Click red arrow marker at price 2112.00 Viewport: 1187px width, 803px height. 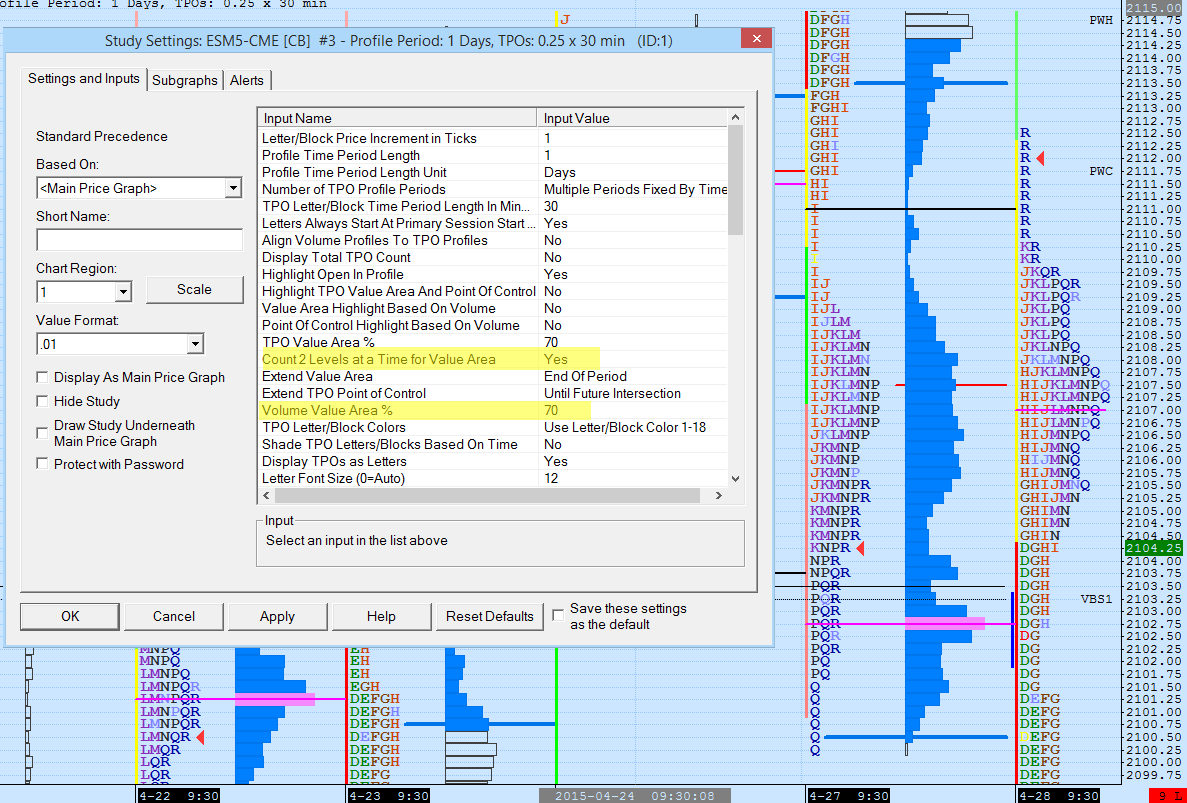[1039, 159]
